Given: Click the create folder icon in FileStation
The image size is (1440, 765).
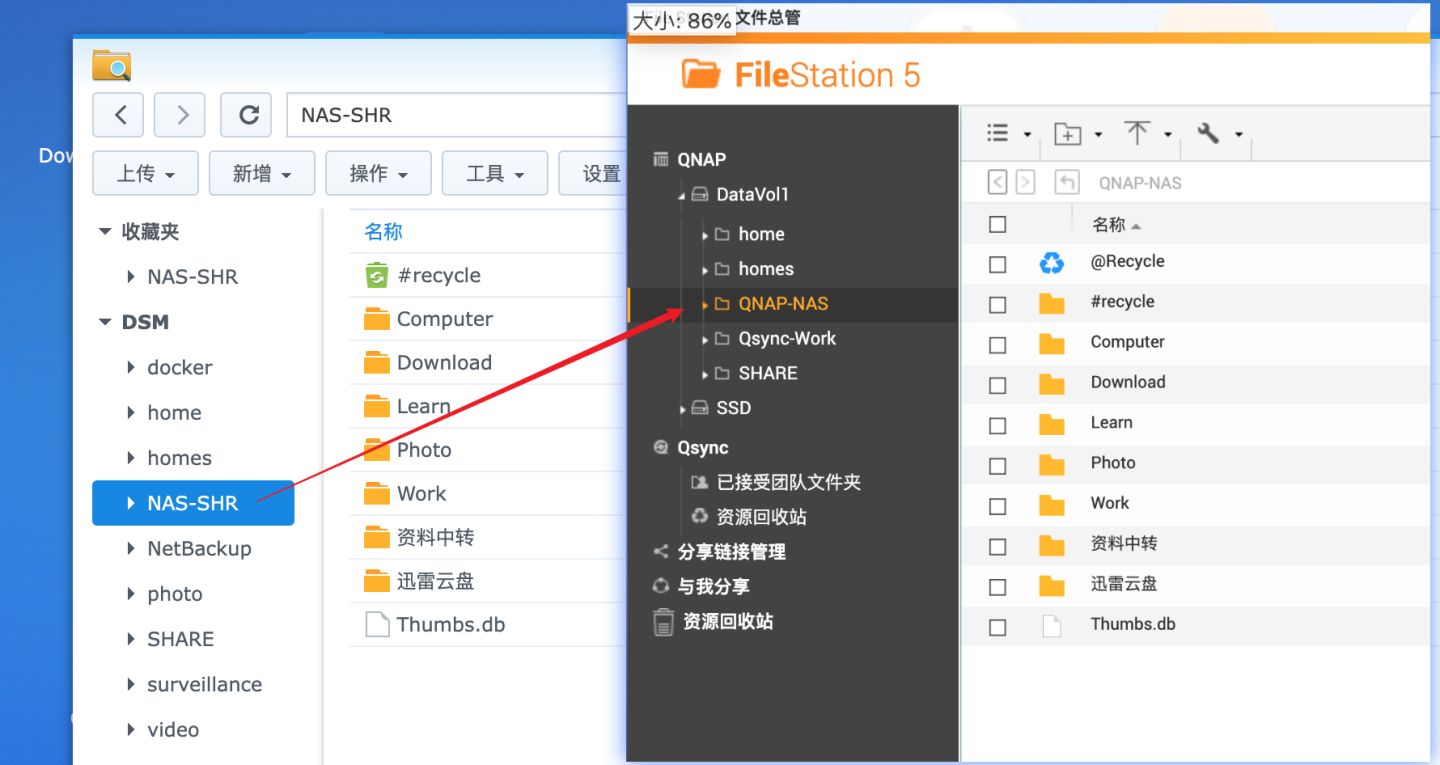Looking at the screenshot, I should [x=1068, y=133].
